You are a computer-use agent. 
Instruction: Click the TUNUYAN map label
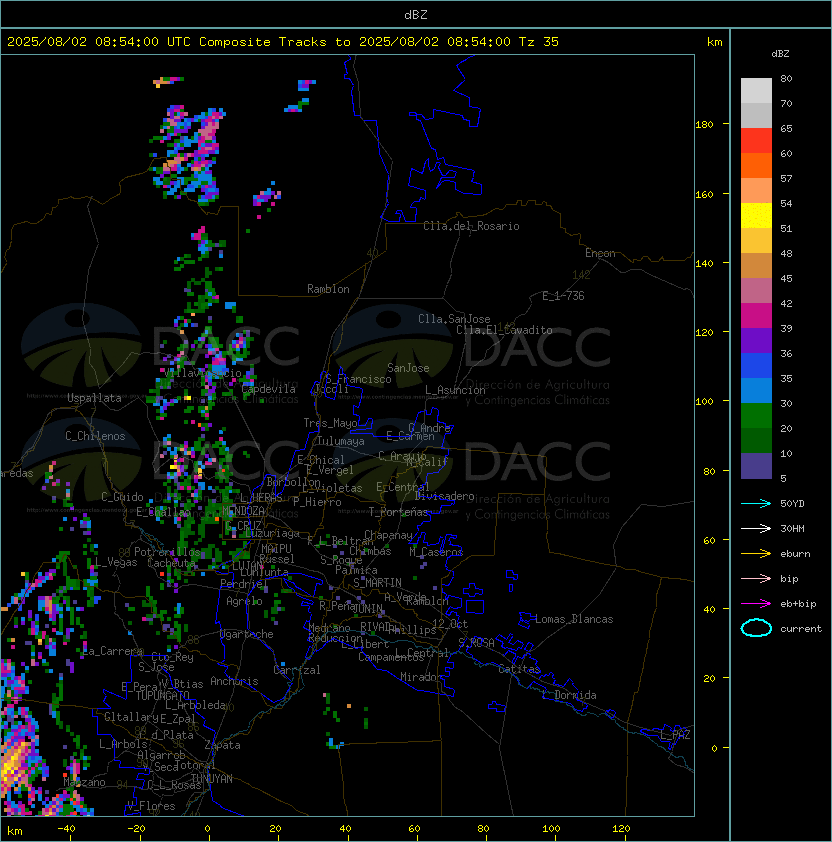(x=212, y=779)
